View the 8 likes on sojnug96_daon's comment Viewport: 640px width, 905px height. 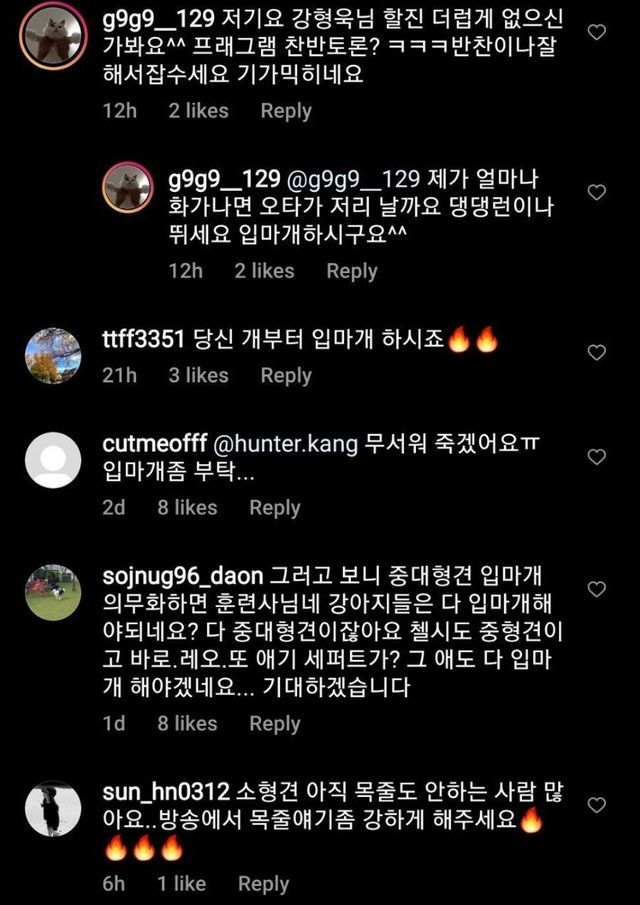click(188, 724)
